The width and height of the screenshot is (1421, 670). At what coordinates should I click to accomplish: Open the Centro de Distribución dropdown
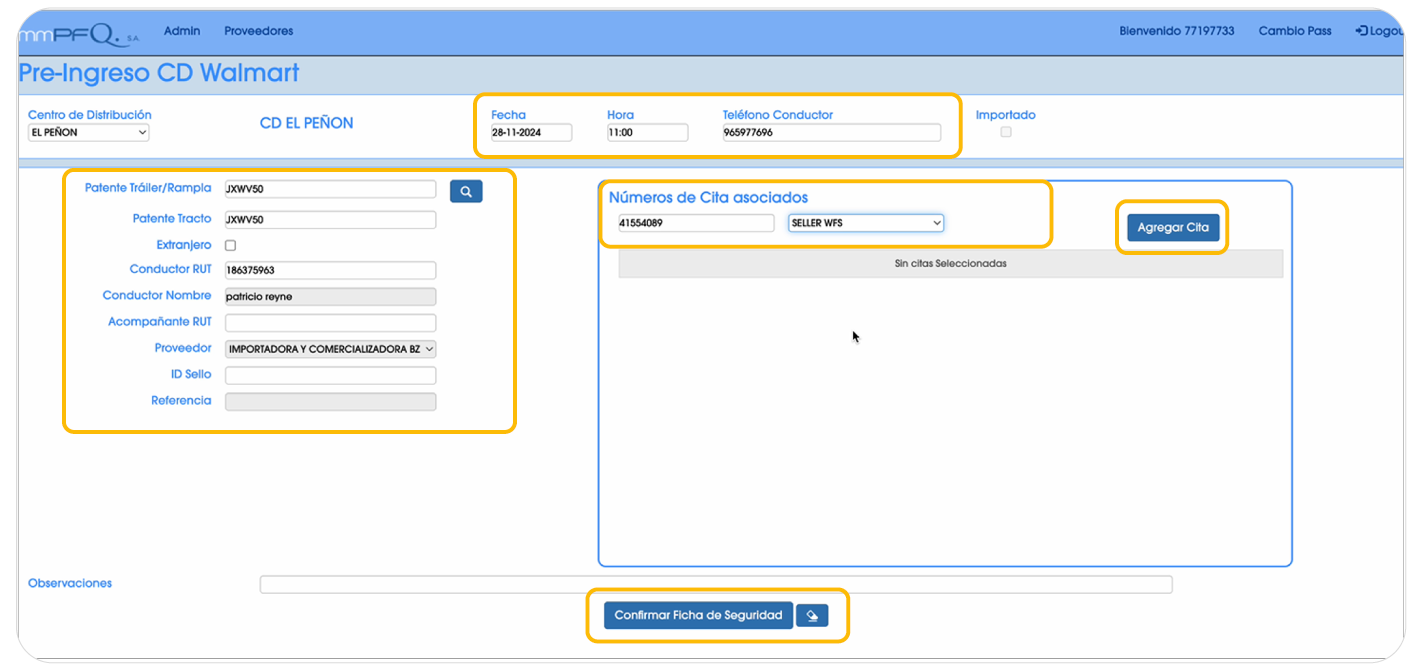(x=88, y=132)
